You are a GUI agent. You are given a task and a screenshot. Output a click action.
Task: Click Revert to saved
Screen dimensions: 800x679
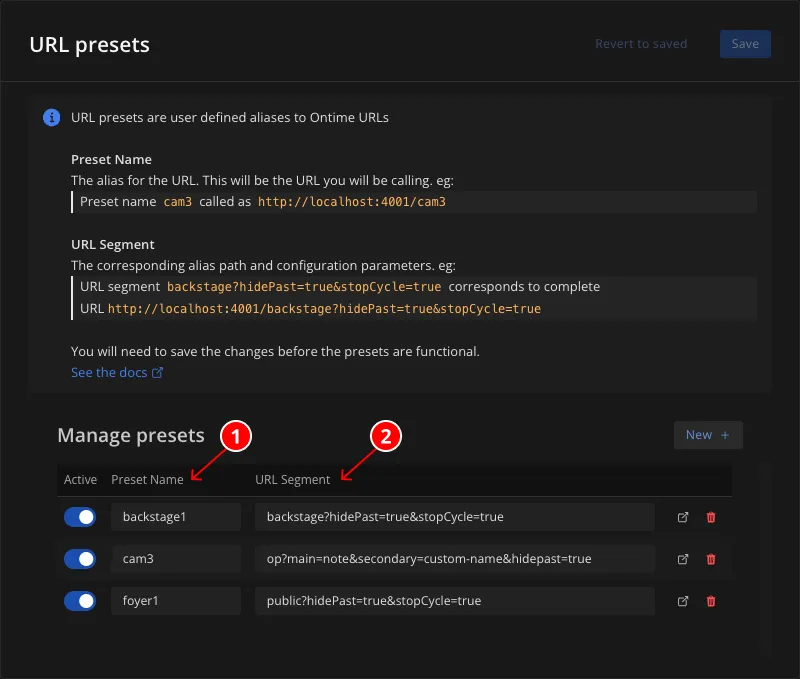640,43
